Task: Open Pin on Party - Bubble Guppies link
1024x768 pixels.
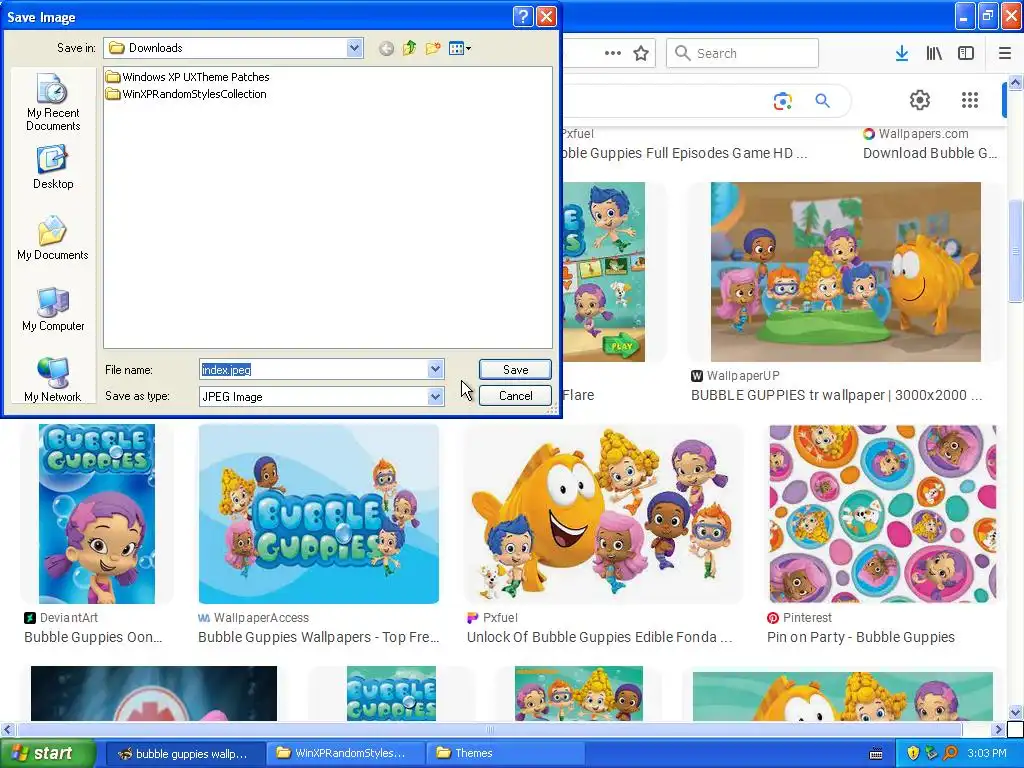Action: (x=861, y=637)
